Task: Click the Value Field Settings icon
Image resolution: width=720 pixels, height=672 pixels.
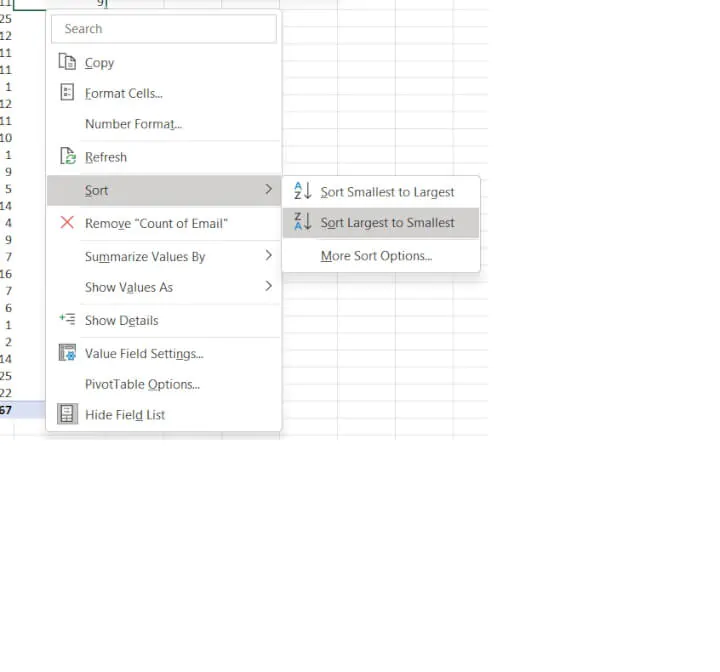Action: tap(67, 353)
